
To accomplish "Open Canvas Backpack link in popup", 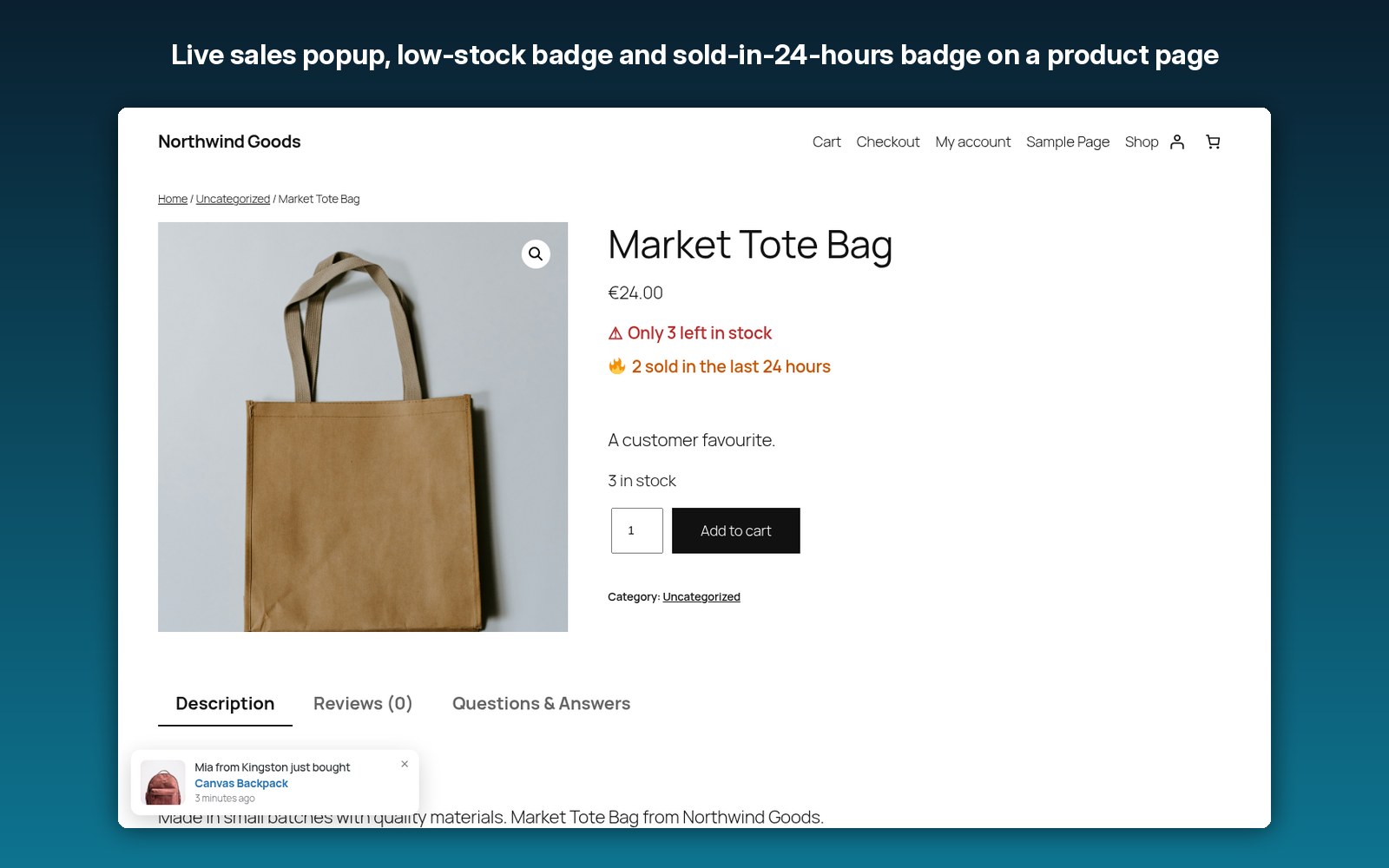I will click(x=241, y=783).
